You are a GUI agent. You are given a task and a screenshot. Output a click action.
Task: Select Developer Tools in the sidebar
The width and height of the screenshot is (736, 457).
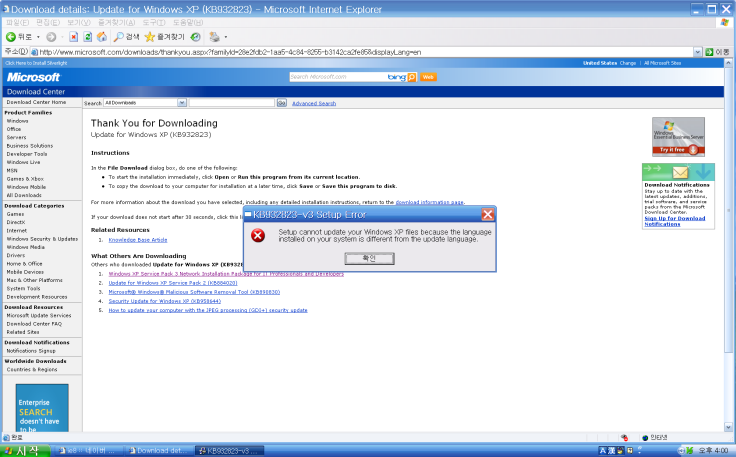tap(27, 154)
